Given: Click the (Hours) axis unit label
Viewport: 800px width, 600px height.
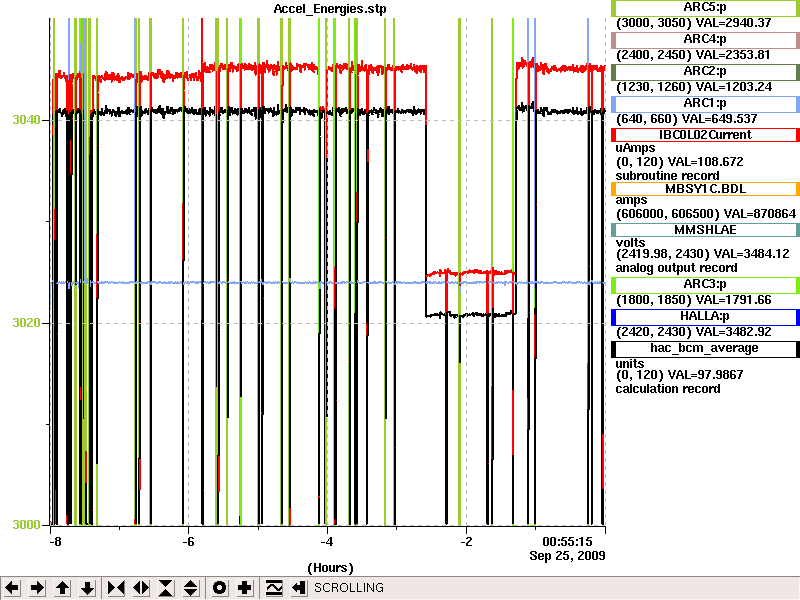Looking at the screenshot, I should click(x=330, y=568).
